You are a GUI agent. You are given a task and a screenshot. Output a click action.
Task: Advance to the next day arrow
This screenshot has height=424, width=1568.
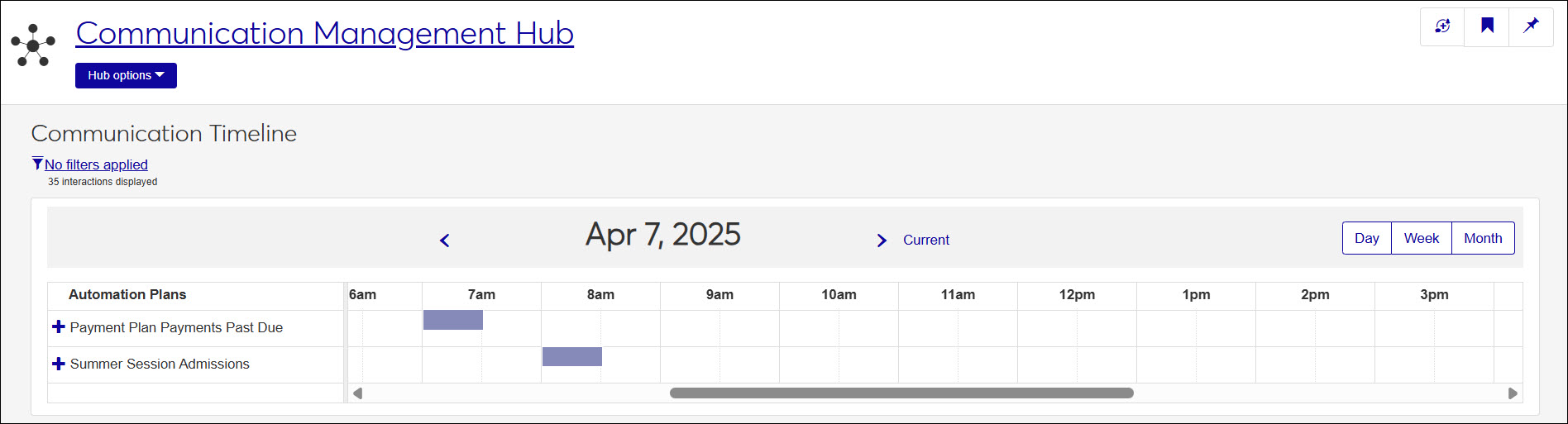pos(882,241)
